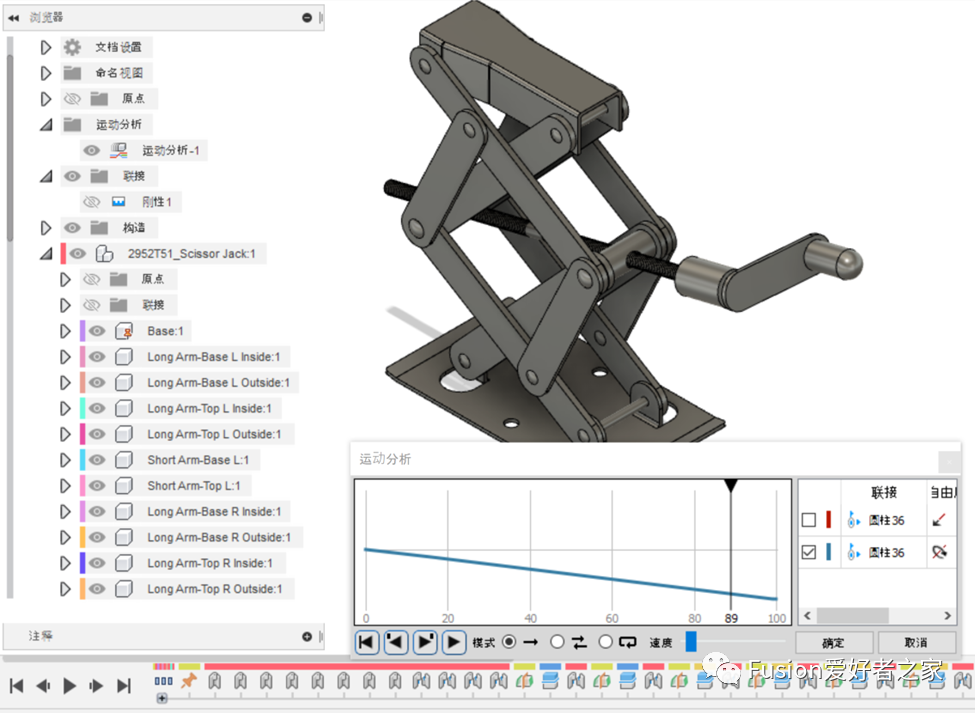Click the 取消 button
Image resolution: width=975 pixels, height=713 pixels.
[x=915, y=642]
